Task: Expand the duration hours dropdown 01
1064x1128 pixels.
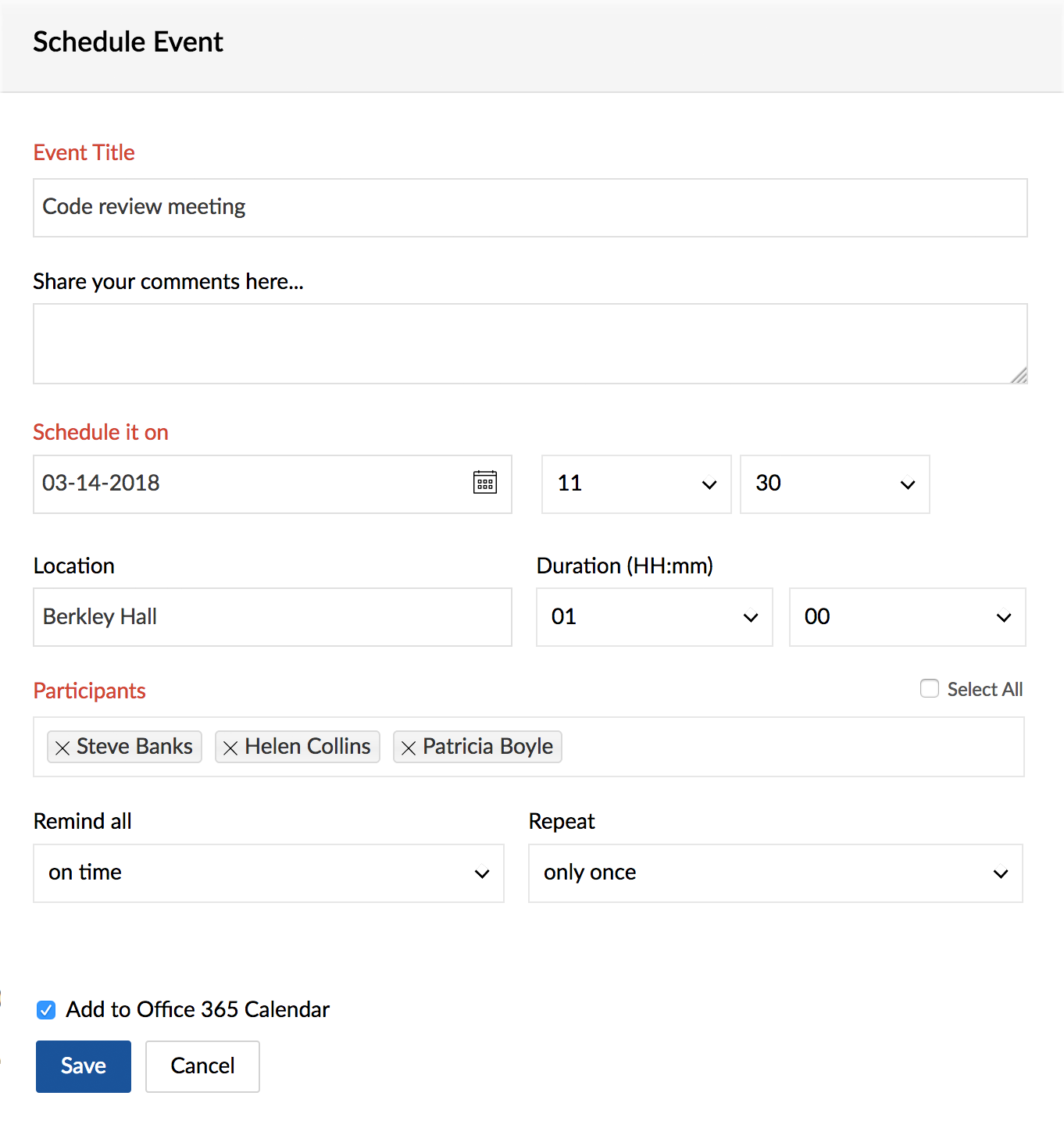Action: (655, 617)
